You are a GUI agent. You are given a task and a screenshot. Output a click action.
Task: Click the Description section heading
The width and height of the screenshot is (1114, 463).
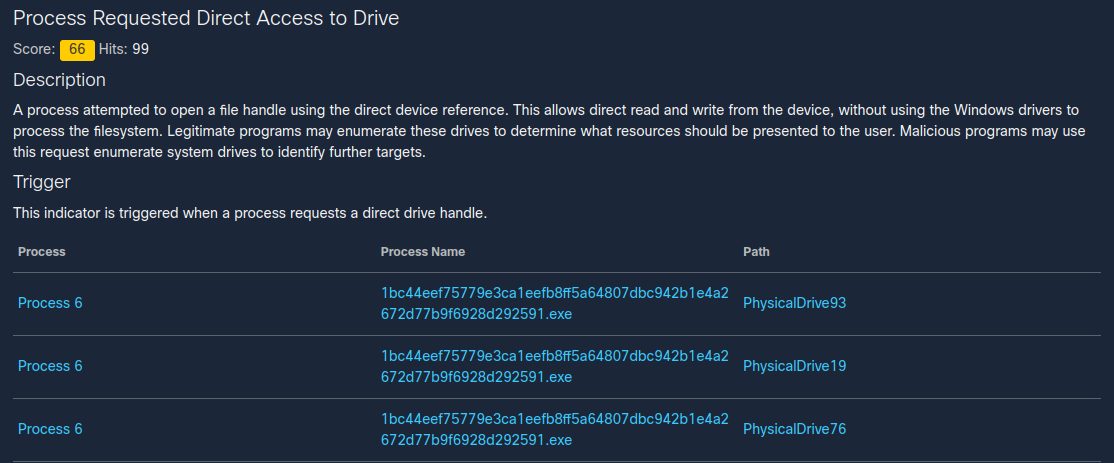point(59,80)
